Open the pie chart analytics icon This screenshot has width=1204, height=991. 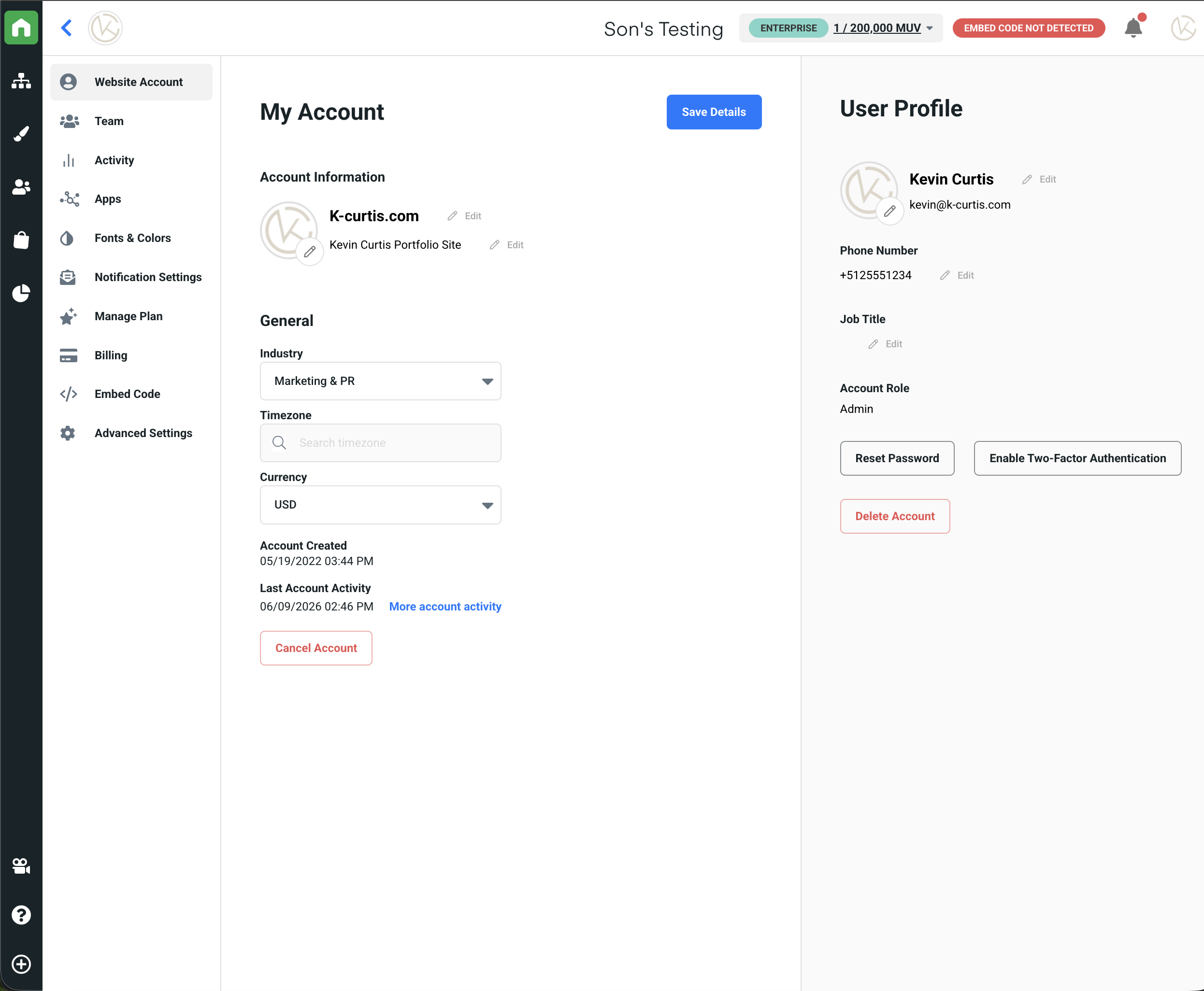coord(21,293)
